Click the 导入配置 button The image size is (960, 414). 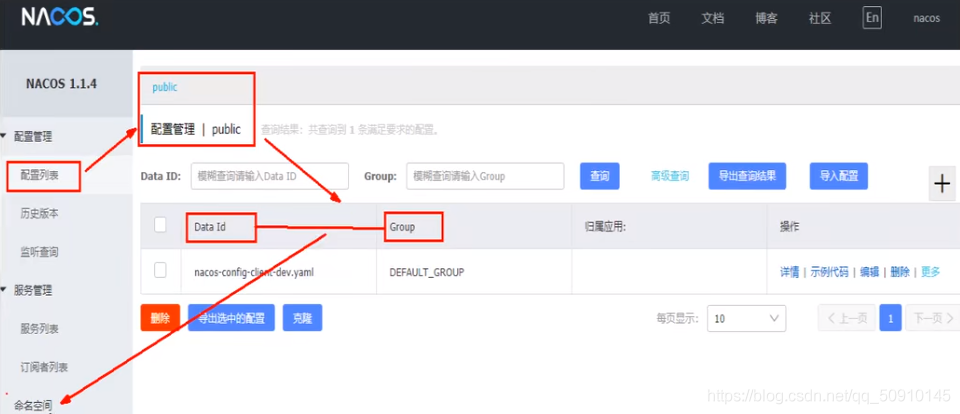(839, 176)
